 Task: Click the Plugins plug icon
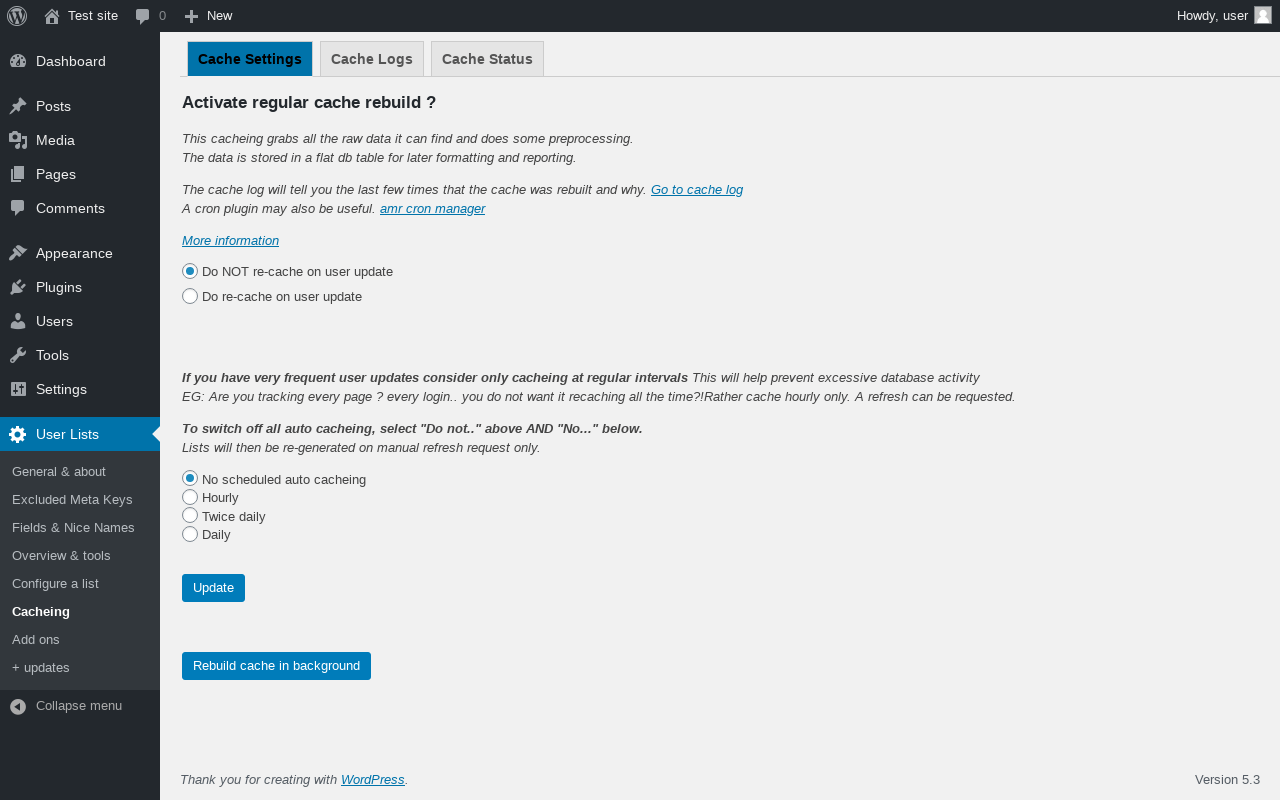point(18,287)
